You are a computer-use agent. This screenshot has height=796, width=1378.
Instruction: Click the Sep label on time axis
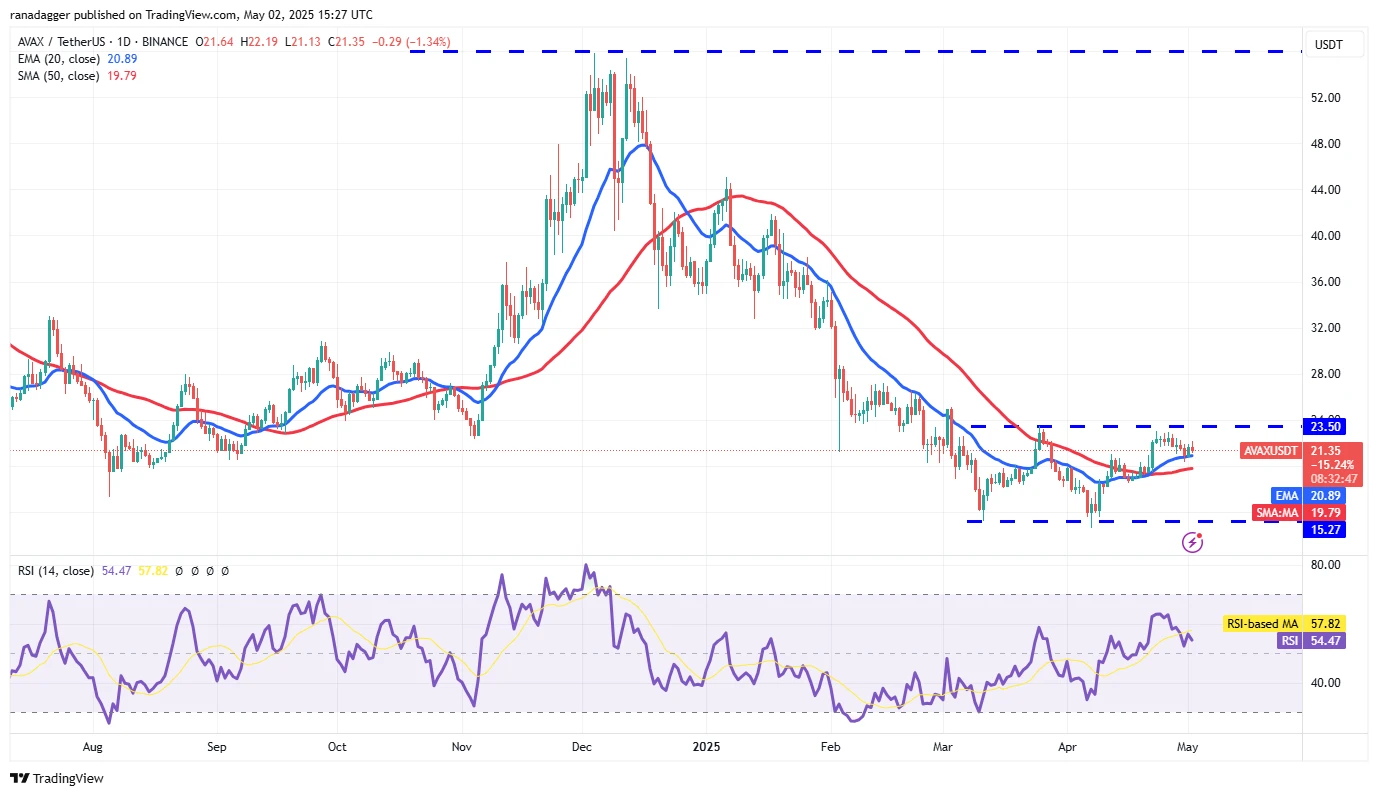[217, 747]
